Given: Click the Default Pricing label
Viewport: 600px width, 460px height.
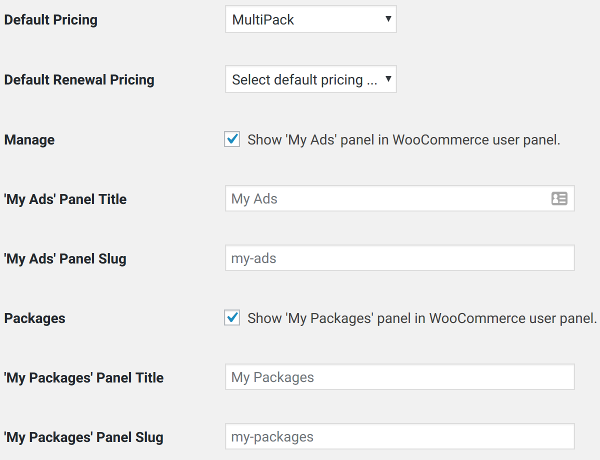Looking at the screenshot, I should click(x=51, y=20).
